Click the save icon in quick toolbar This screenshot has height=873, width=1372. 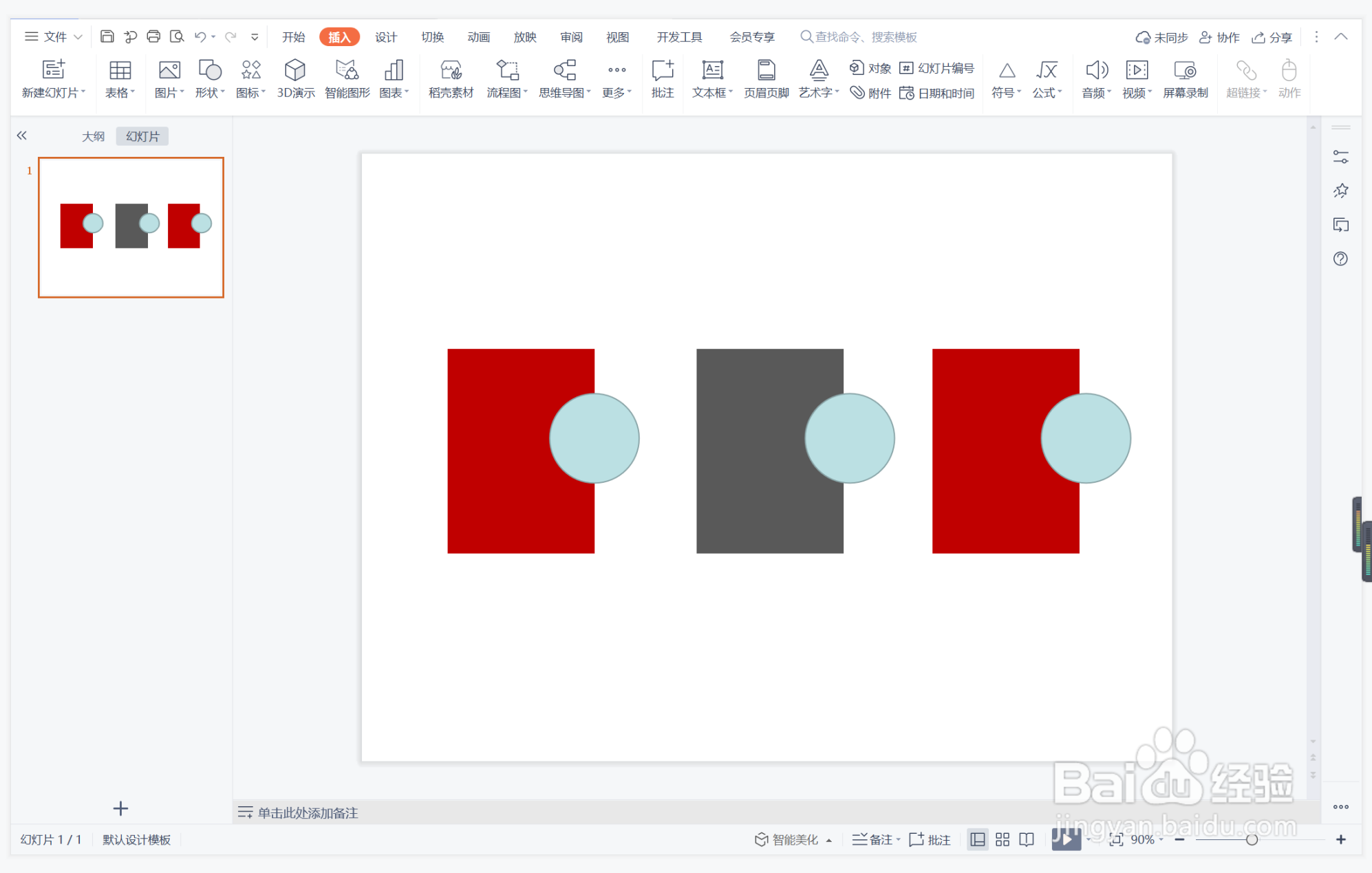(107, 36)
